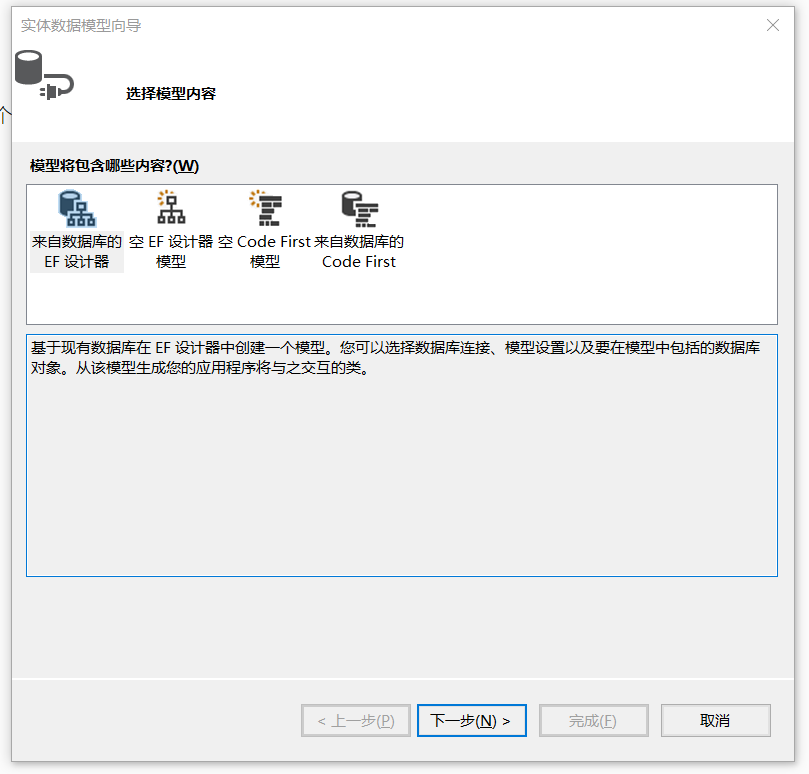Click the 实体数据模型向导 window title
Viewport: 809px width, 774px height.
(81, 25)
